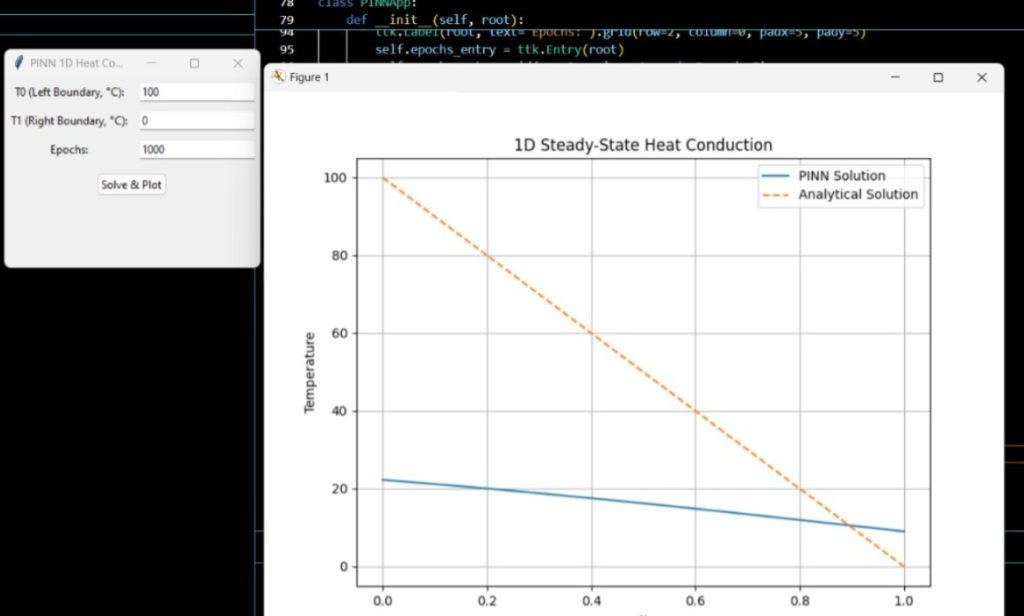Minimize the Figure 1 window

click(895, 78)
